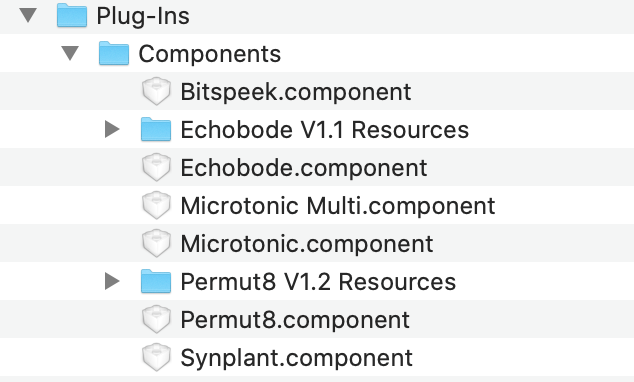Screen dimensions: 634x382
Task: Expand the Echobode V1.1 Resources folder
Action: [112, 129]
